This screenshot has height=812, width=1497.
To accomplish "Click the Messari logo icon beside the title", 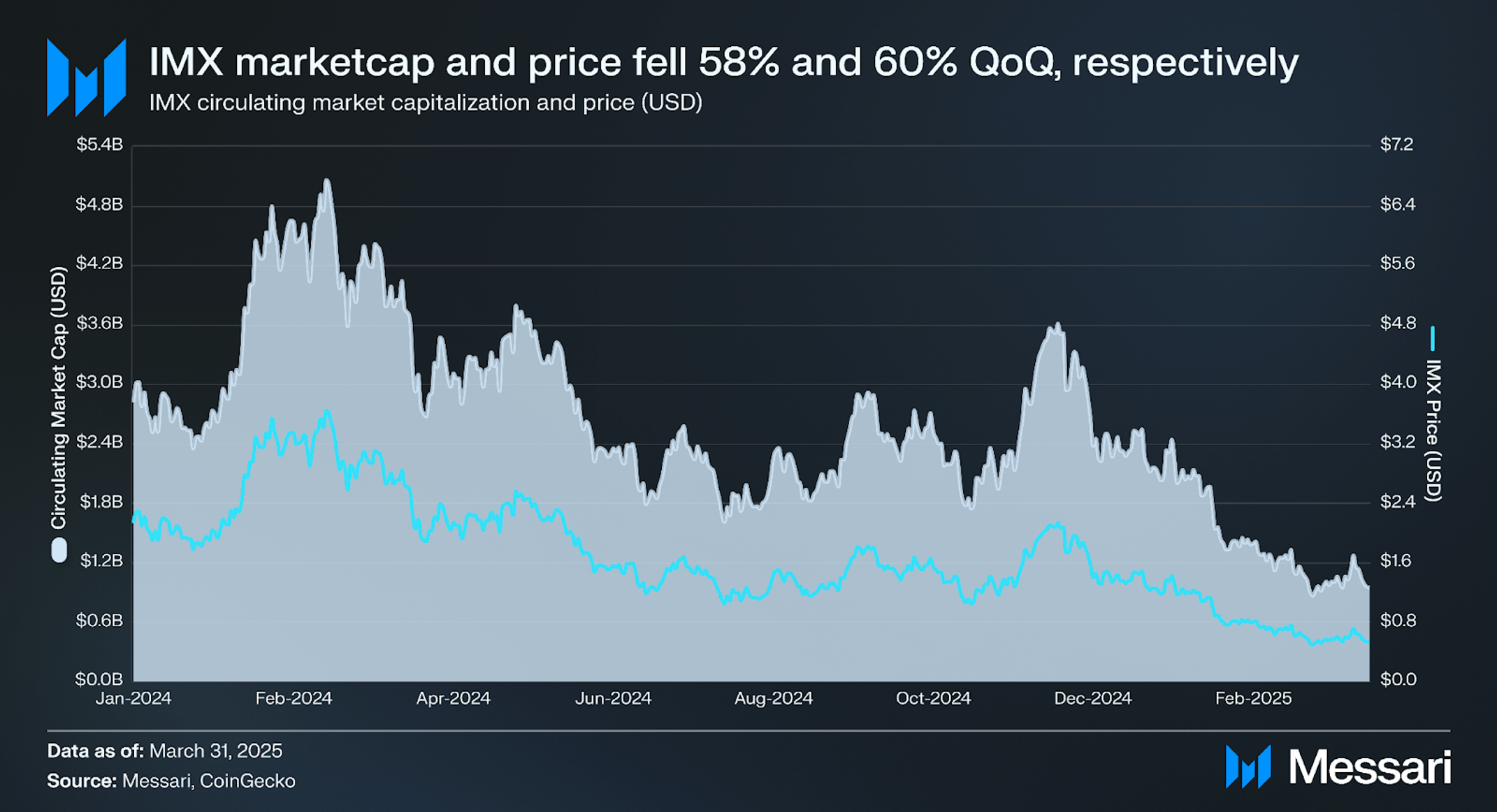I will (x=87, y=78).
